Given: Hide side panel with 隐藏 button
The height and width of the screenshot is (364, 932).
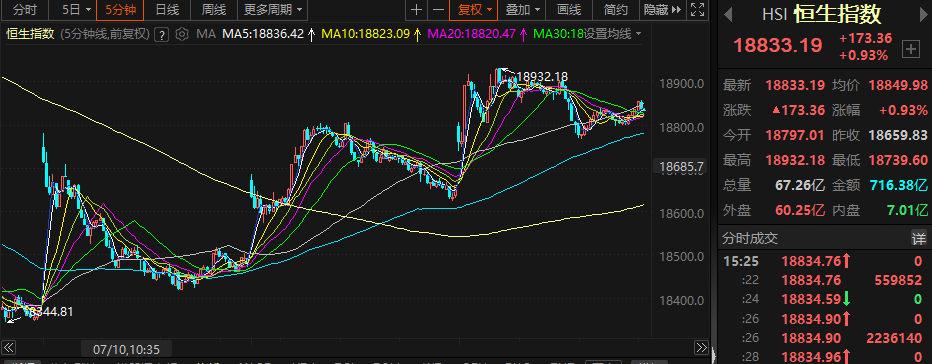Looking at the screenshot, I should pyautogui.click(x=662, y=10).
